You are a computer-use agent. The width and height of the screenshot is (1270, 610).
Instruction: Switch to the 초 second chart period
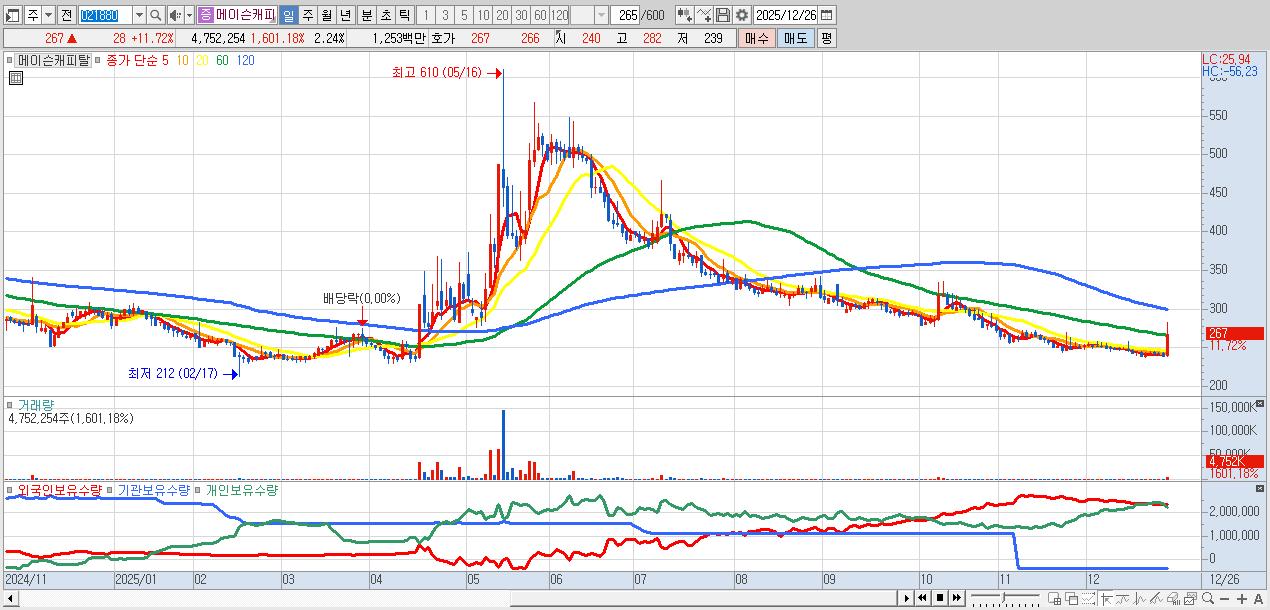click(x=385, y=15)
